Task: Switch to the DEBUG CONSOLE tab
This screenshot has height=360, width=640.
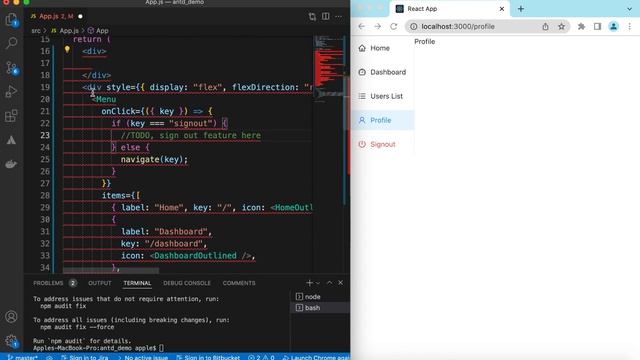Action: (187, 283)
